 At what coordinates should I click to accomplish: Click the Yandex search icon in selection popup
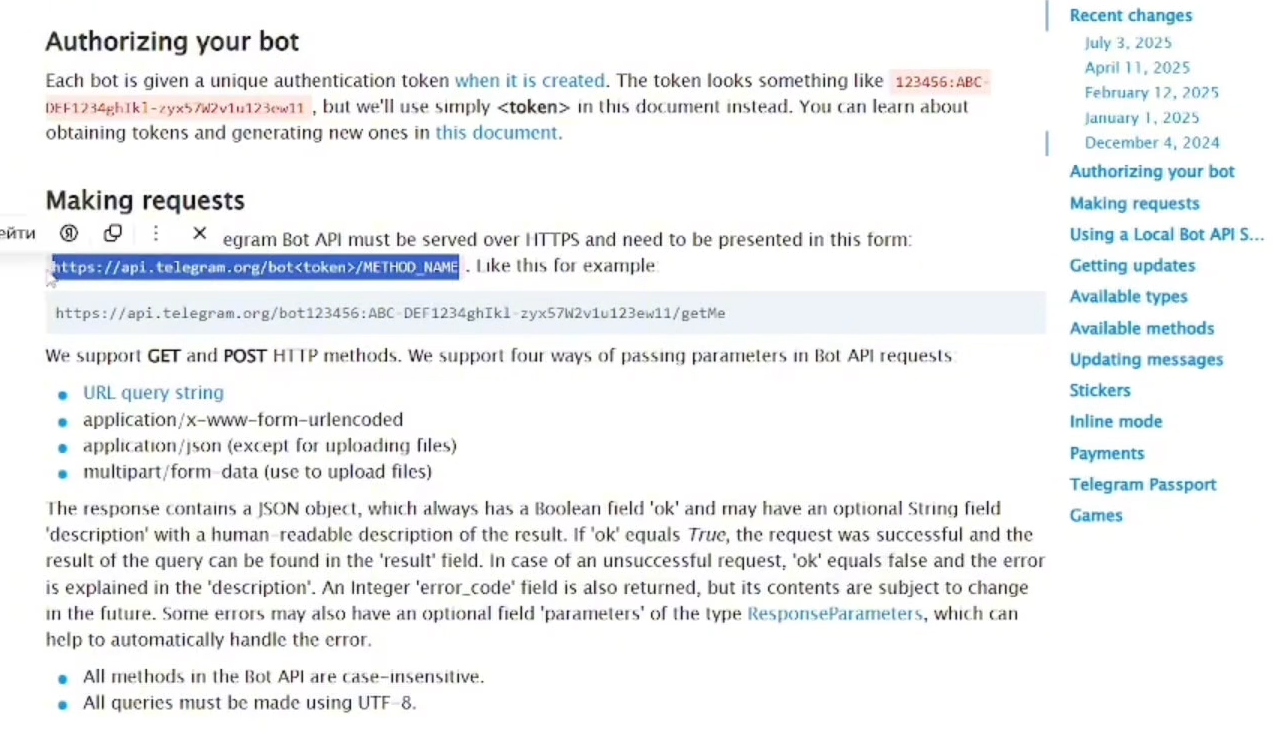pos(69,233)
